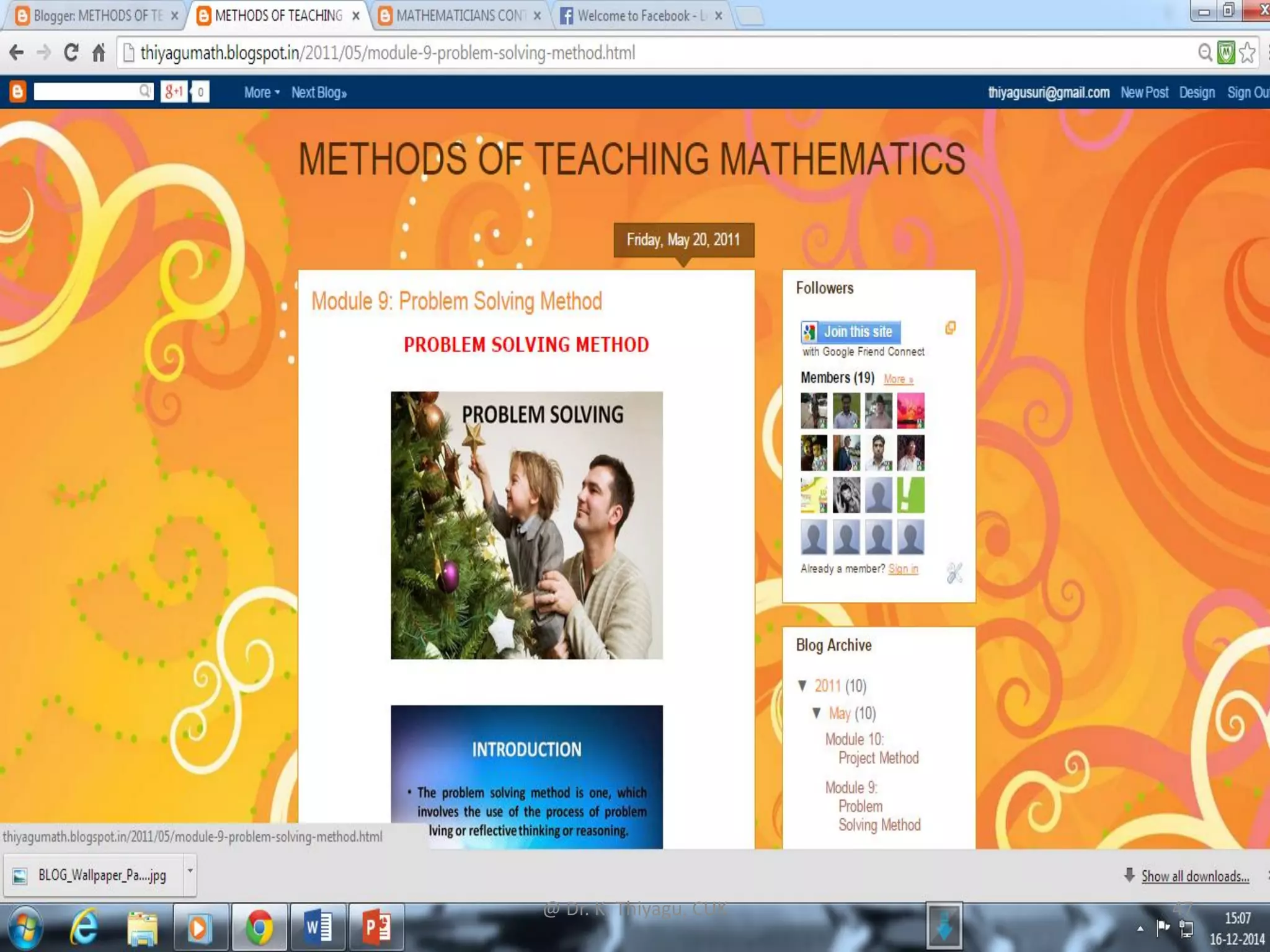Image resolution: width=1270 pixels, height=952 pixels.
Task: Switch to the MATHEMATICIANS CON tab
Action: click(x=460, y=15)
